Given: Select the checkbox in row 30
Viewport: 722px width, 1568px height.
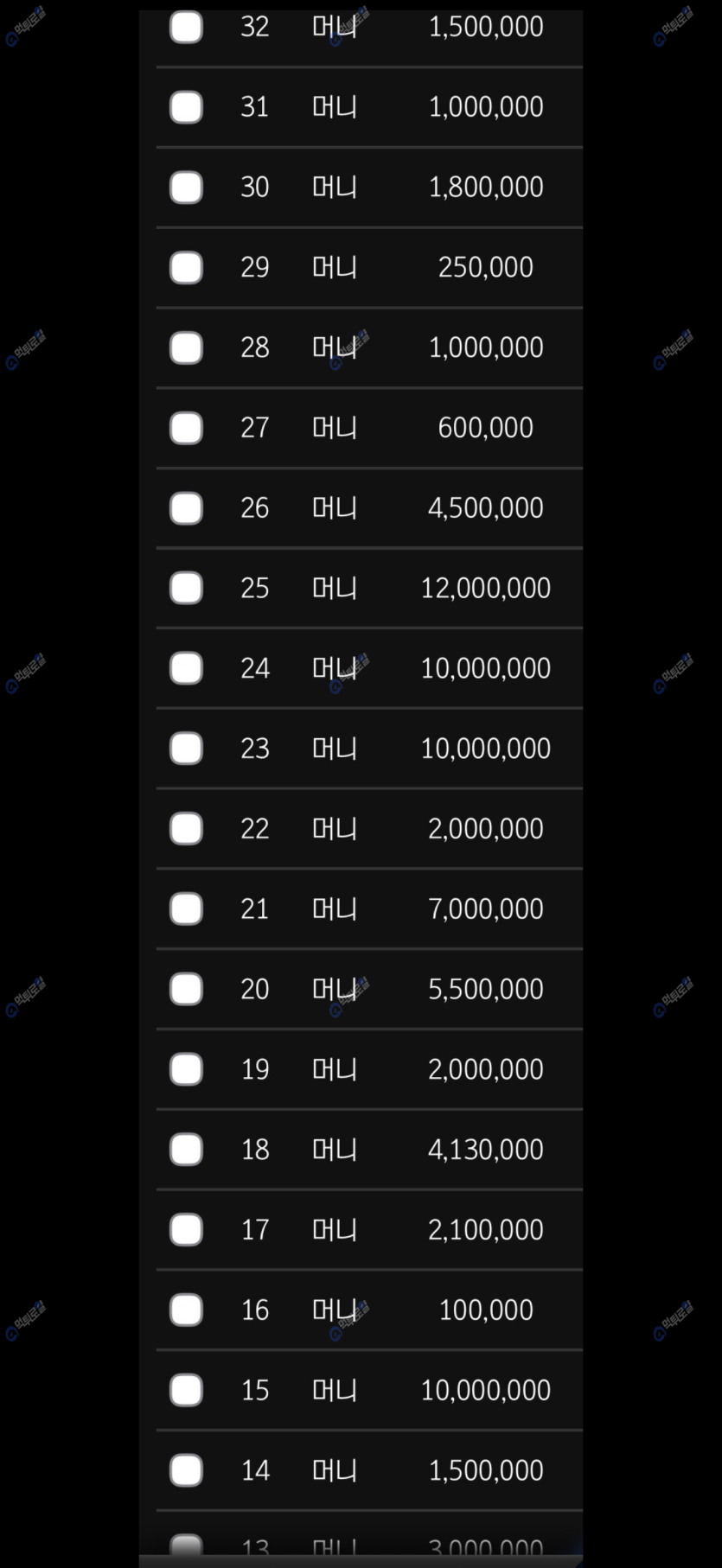Looking at the screenshot, I should [186, 188].
